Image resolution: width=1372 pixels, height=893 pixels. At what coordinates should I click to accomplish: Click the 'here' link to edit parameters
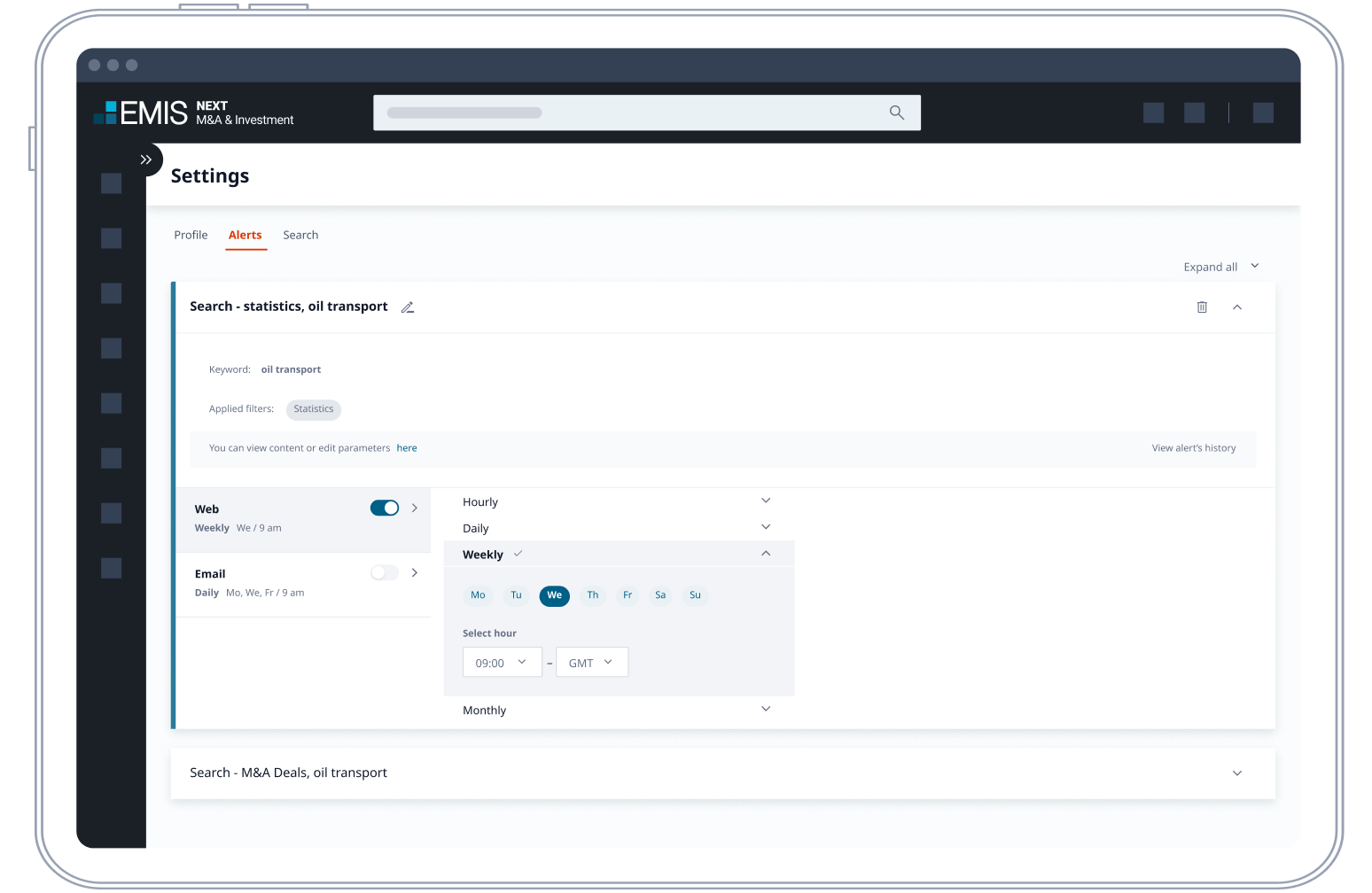click(407, 448)
